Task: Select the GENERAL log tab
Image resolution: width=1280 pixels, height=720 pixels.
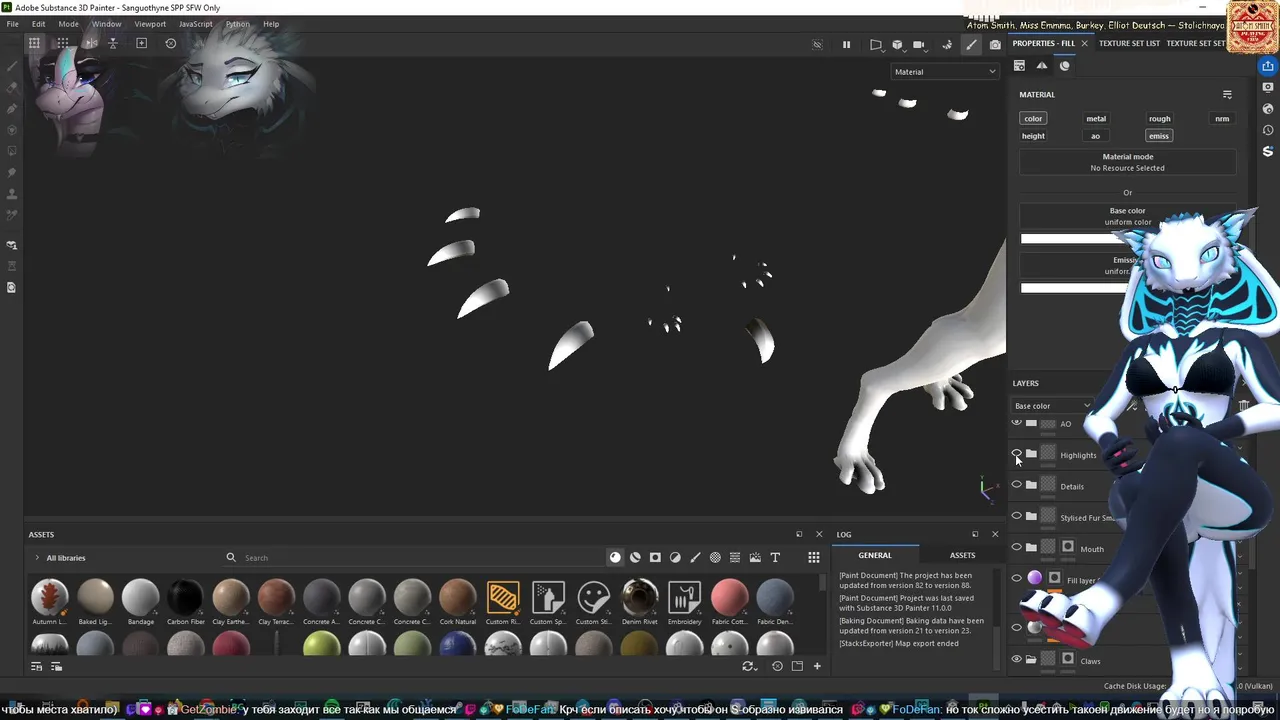Action: (x=875, y=555)
